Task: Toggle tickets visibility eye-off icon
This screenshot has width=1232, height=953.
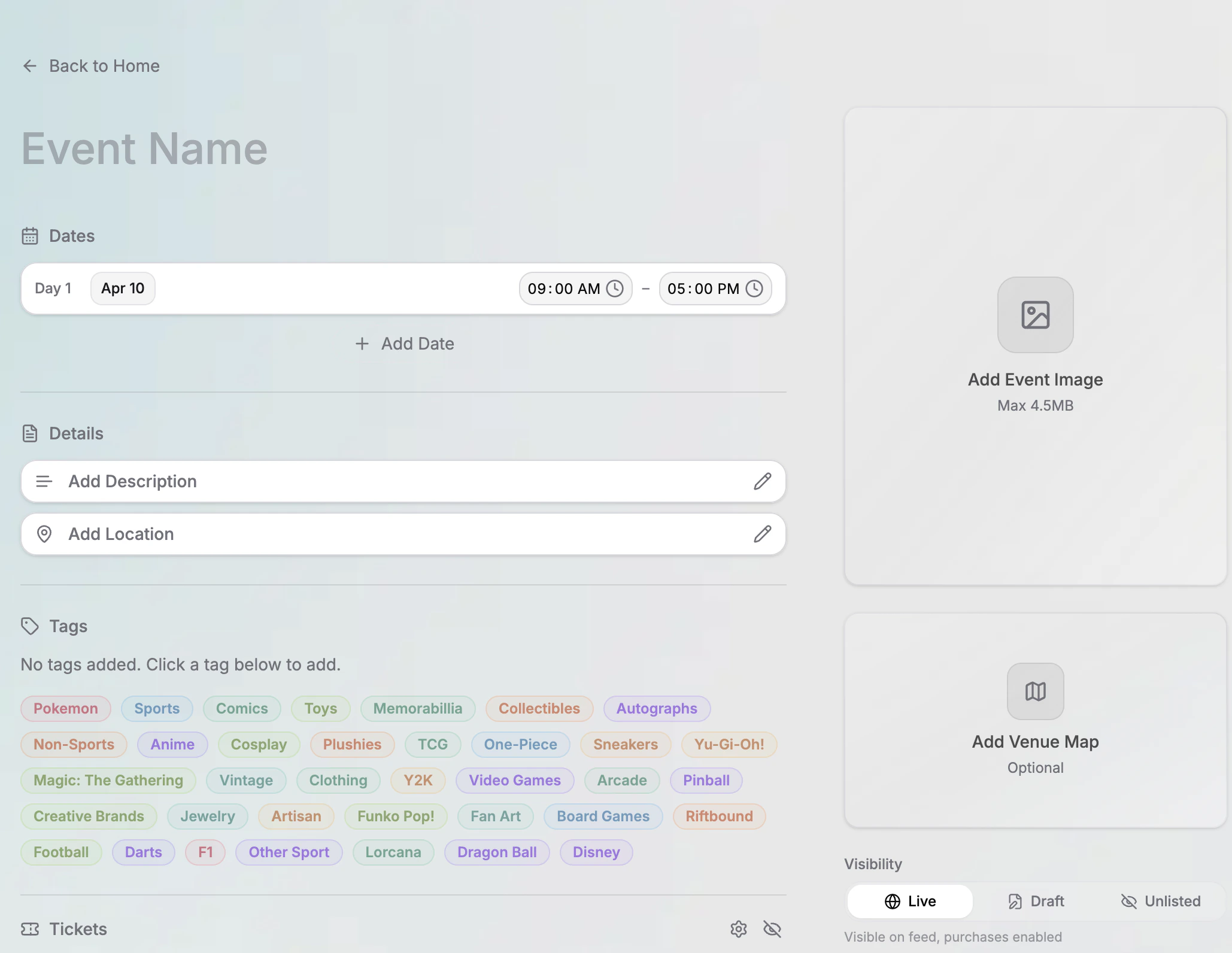Action: tap(772, 929)
